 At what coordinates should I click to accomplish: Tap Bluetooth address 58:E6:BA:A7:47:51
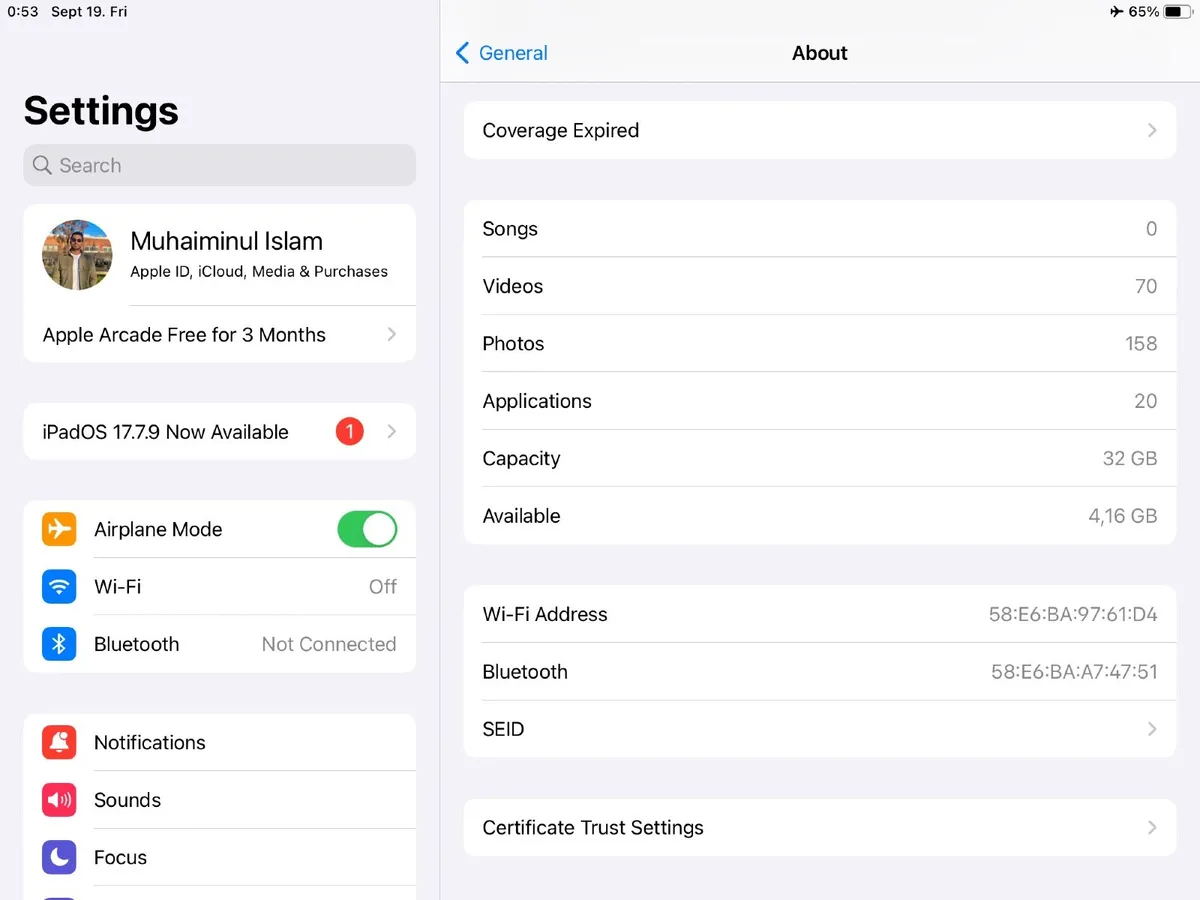(x=1074, y=672)
